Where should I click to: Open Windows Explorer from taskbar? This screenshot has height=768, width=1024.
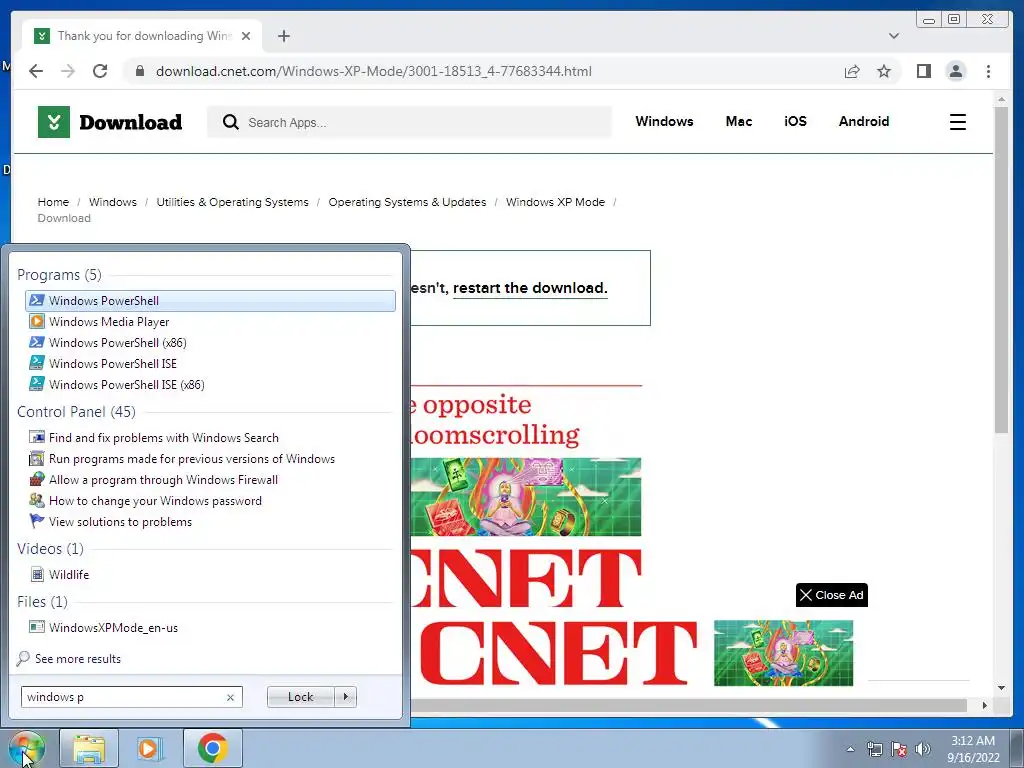(89, 748)
